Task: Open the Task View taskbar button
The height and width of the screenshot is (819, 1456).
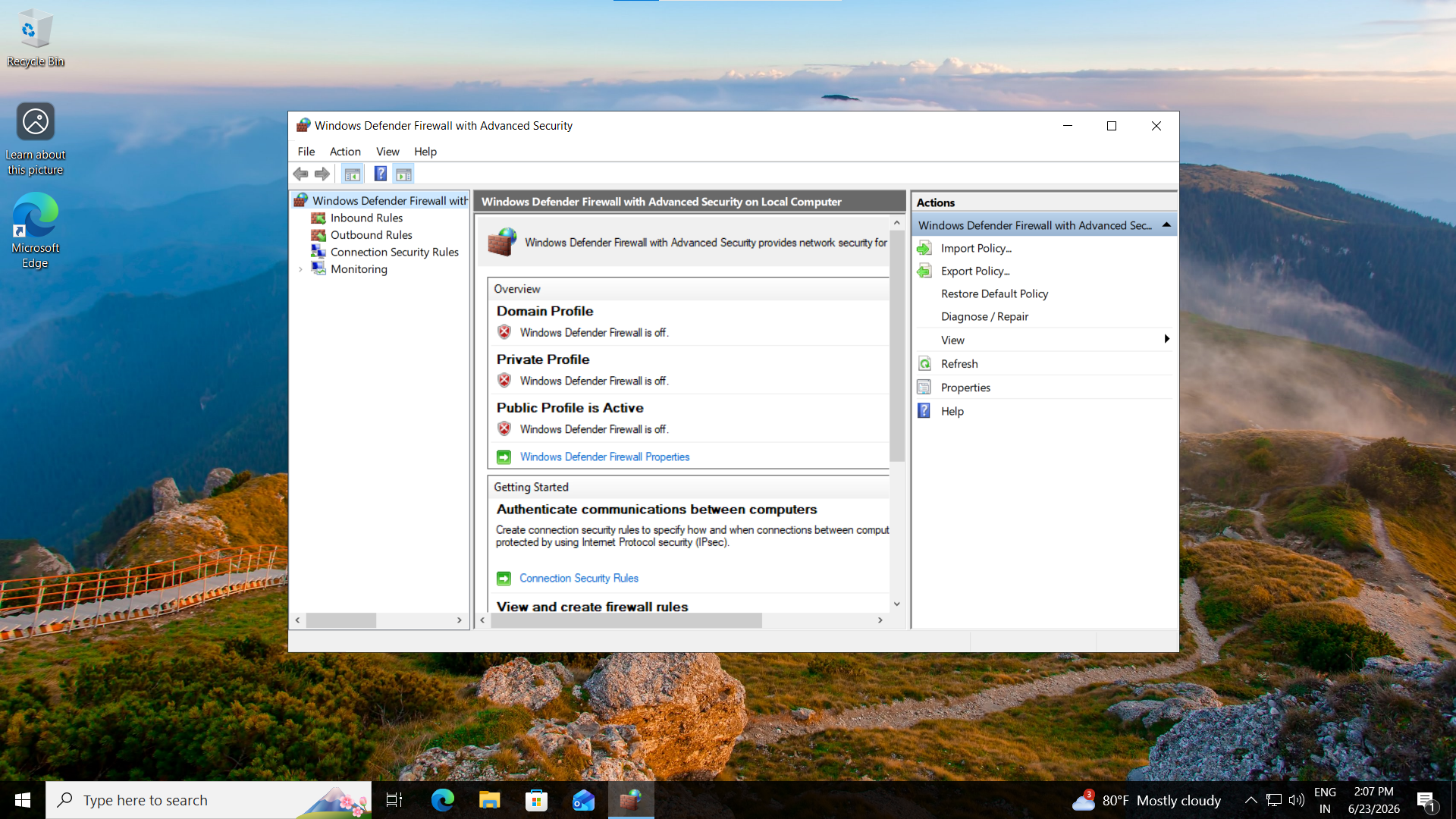Action: pyautogui.click(x=394, y=800)
